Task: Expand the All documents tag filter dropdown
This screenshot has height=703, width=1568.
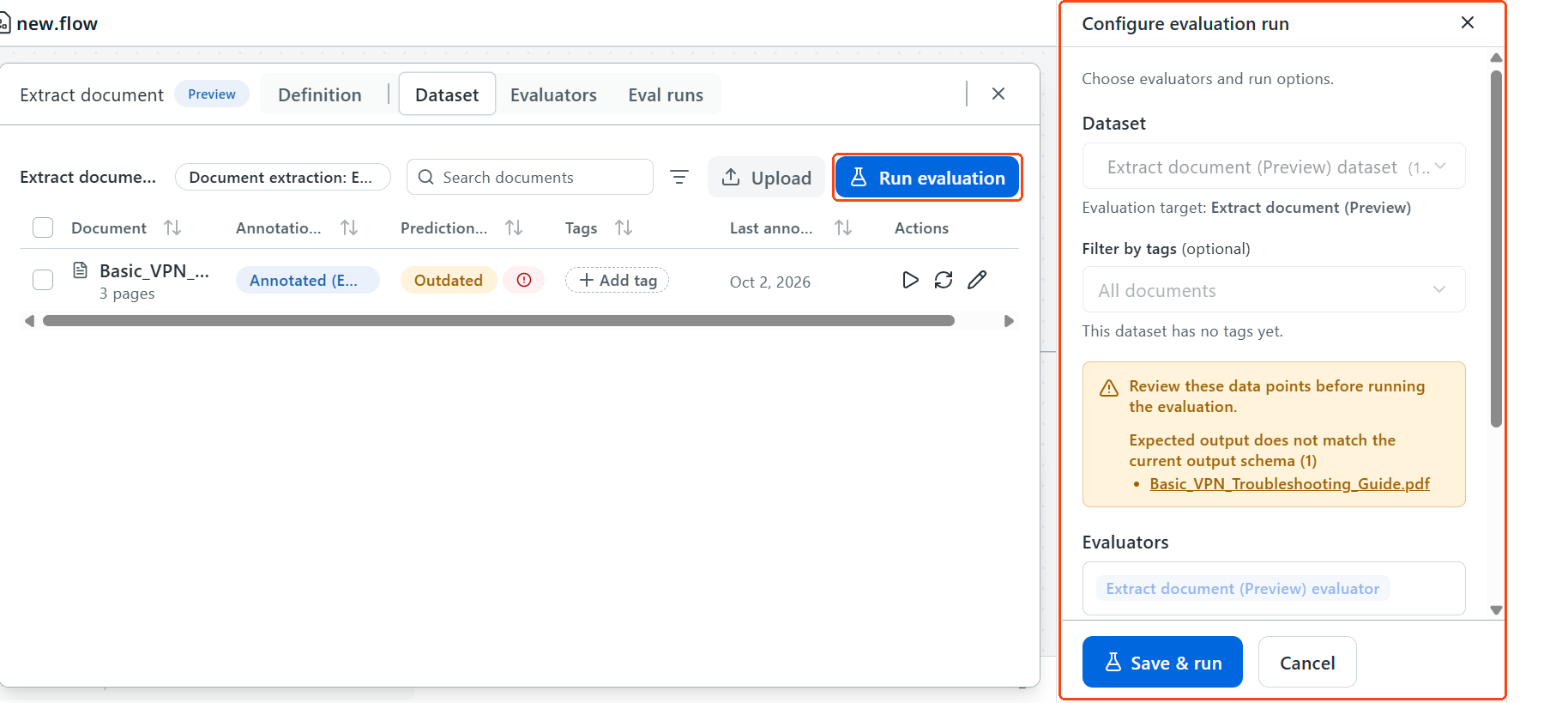Action: [1274, 290]
